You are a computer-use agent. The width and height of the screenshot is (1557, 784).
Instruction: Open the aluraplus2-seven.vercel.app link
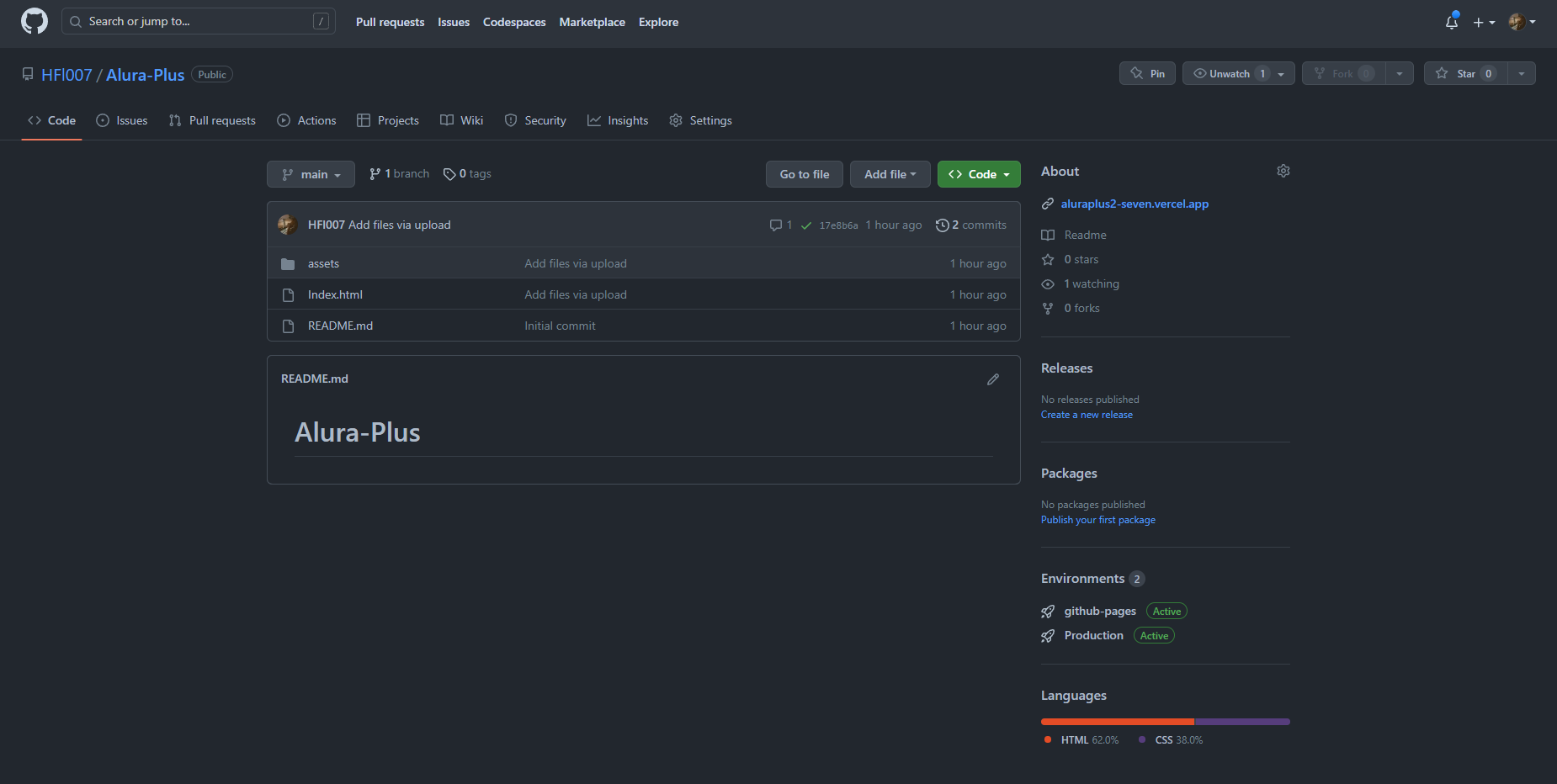1135,204
